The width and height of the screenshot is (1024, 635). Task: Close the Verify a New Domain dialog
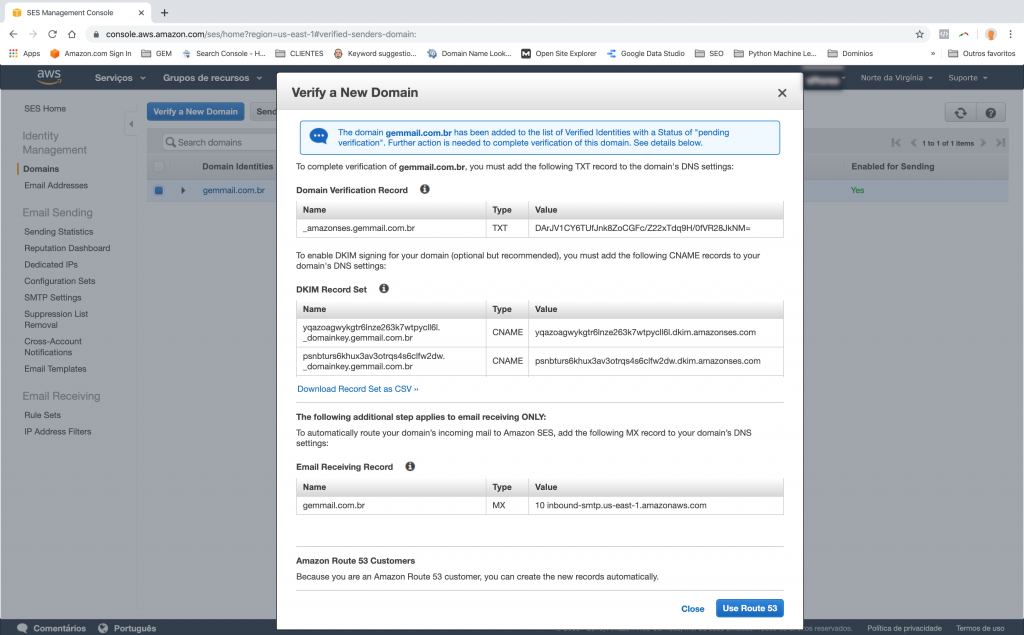tap(782, 93)
